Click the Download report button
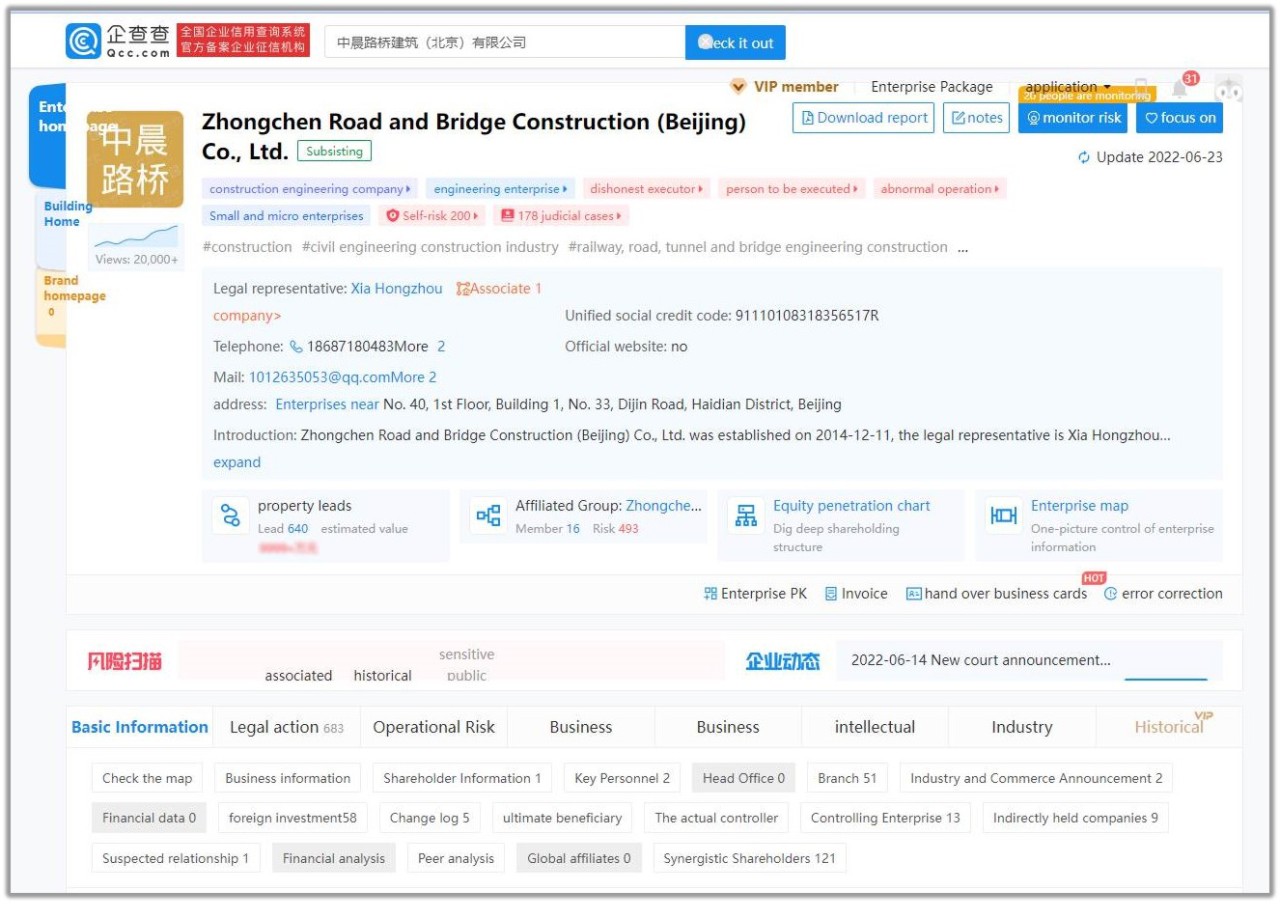Viewport: 1280px width, 904px height. 864,118
